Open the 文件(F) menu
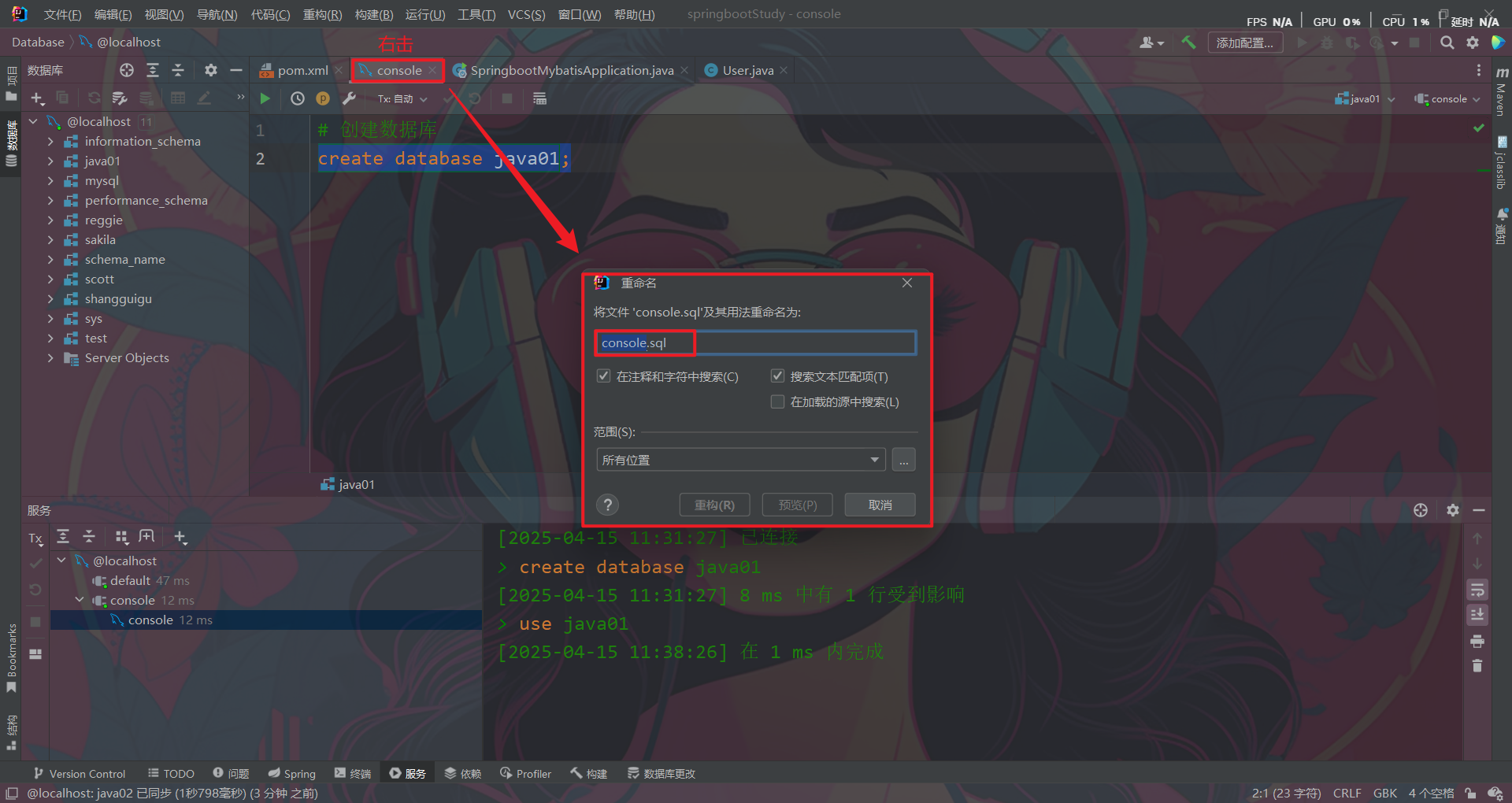The image size is (1512, 803). tap(62, 15)
